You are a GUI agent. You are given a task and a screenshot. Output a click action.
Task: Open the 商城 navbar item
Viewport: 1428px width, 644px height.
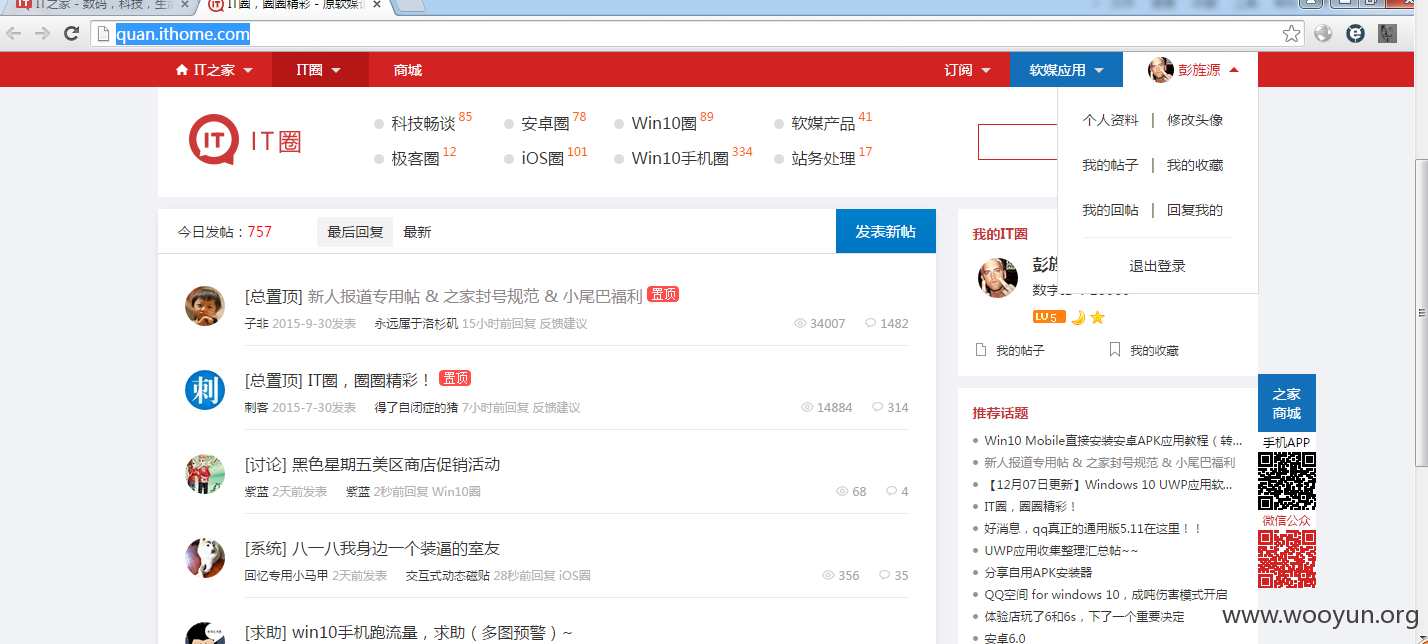[408, 70]
